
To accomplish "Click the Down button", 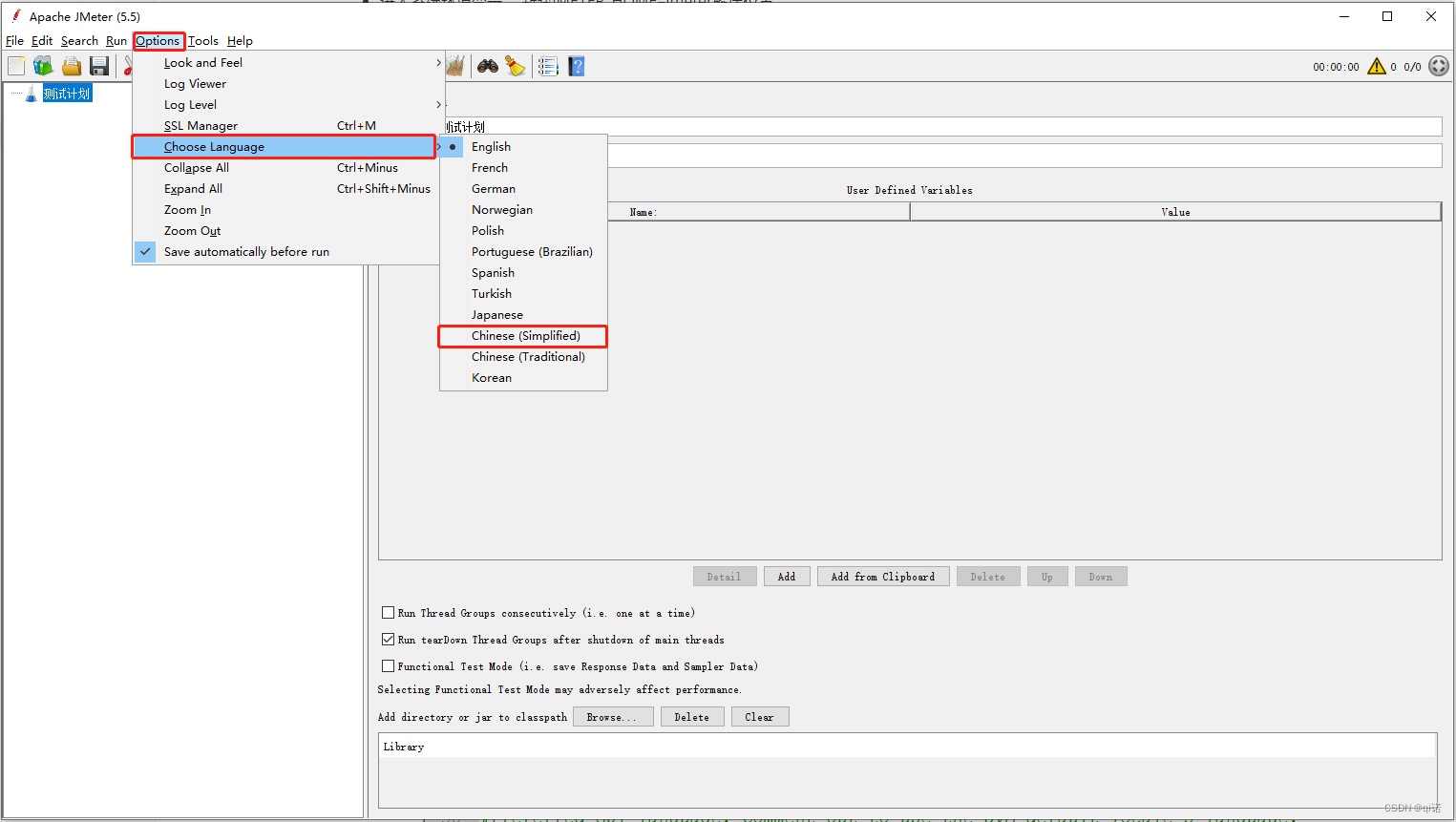I will [x=1101, y=577].
